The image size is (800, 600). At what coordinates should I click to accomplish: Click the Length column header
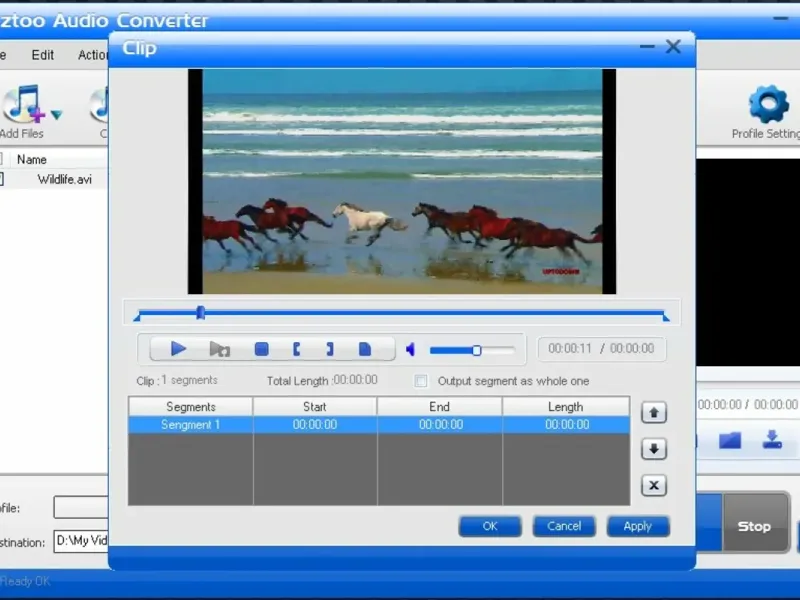(566, 407)
